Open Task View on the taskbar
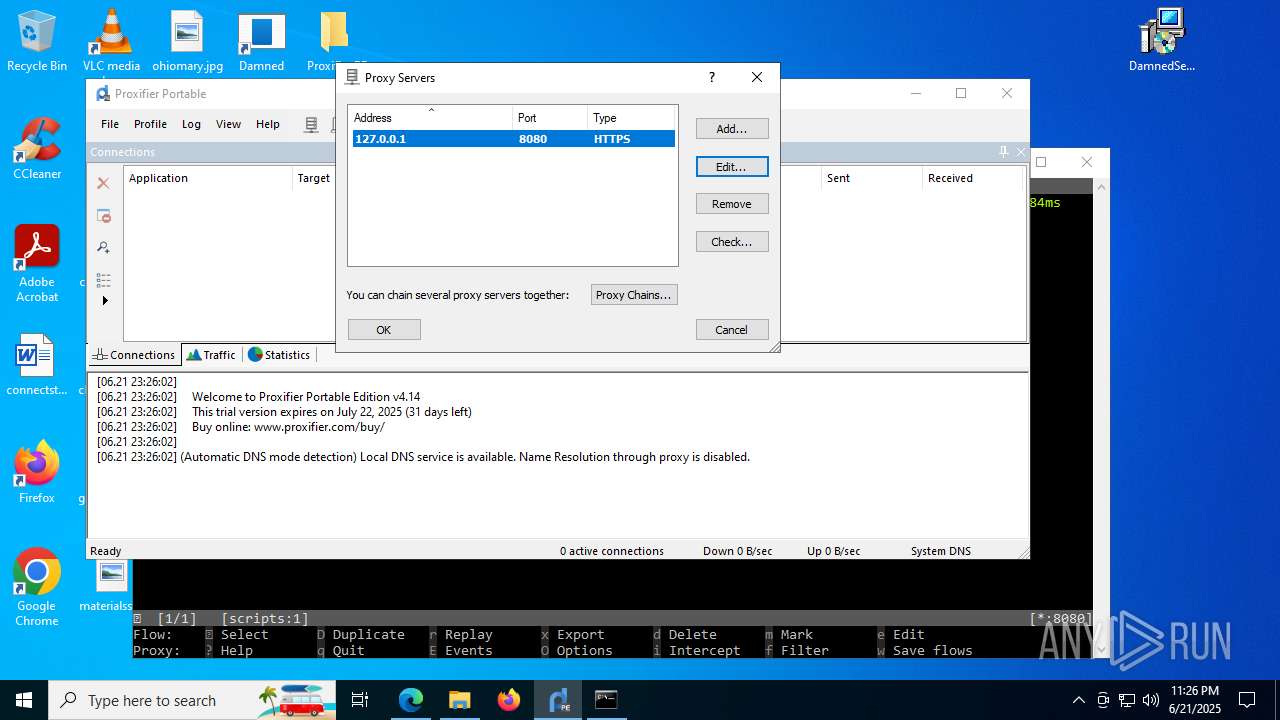The width and height of the screenshot is (1280, 720). [x=361, y=700]
